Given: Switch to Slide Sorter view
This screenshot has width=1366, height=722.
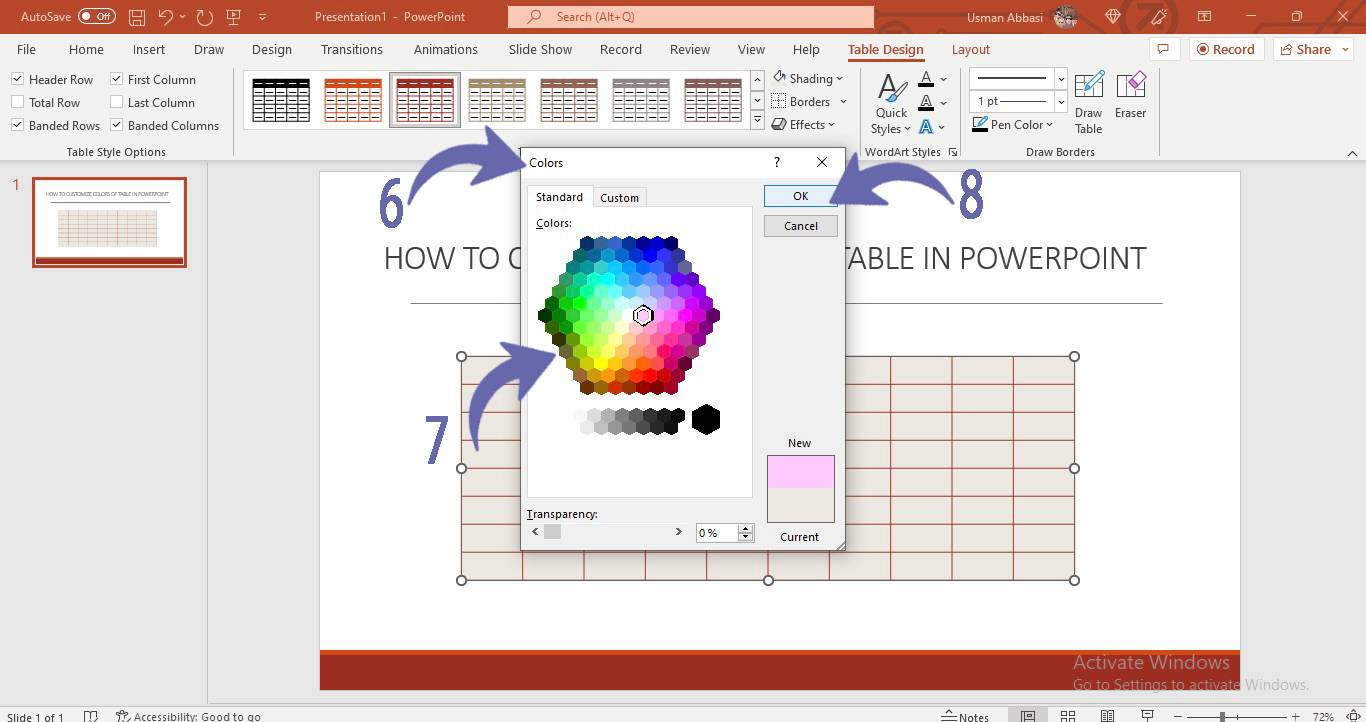Looking at the screenshot, I should 1068,716.
